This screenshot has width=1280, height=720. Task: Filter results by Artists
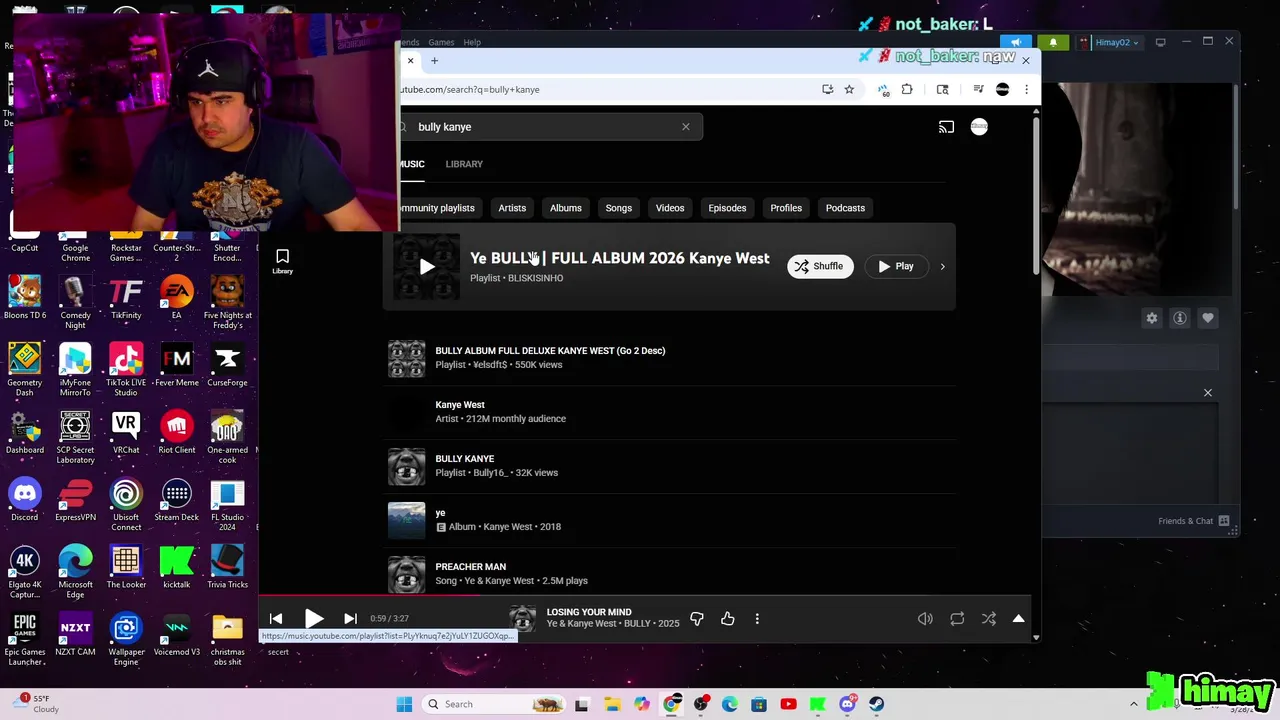pyautogui.click(x=512, y=208)
